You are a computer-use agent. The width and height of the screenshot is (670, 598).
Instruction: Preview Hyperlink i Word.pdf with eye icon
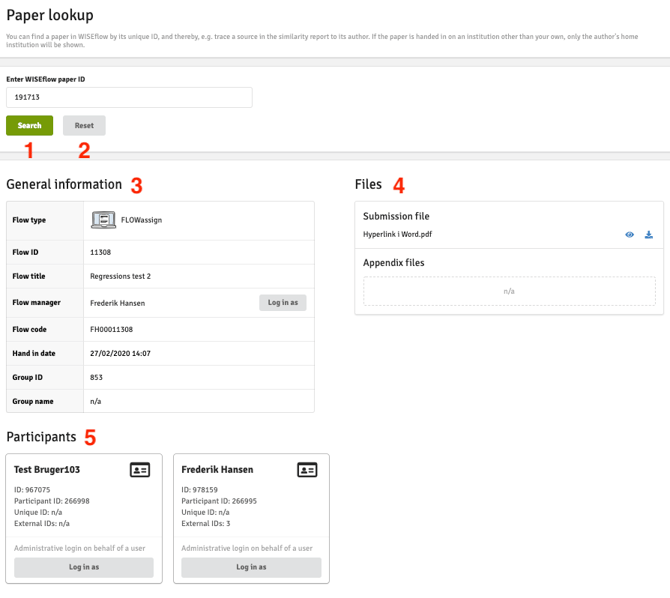click(630, 235)
